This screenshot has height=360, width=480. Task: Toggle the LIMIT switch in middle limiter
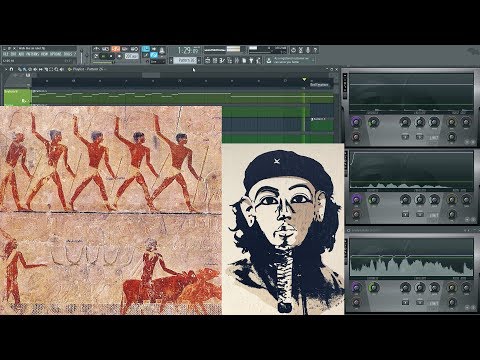[433, 215]
